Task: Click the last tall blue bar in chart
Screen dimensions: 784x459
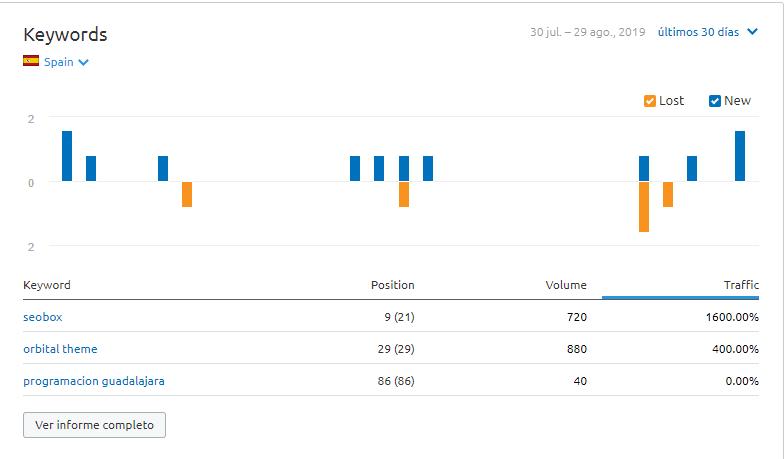Action: click(740, 156)
